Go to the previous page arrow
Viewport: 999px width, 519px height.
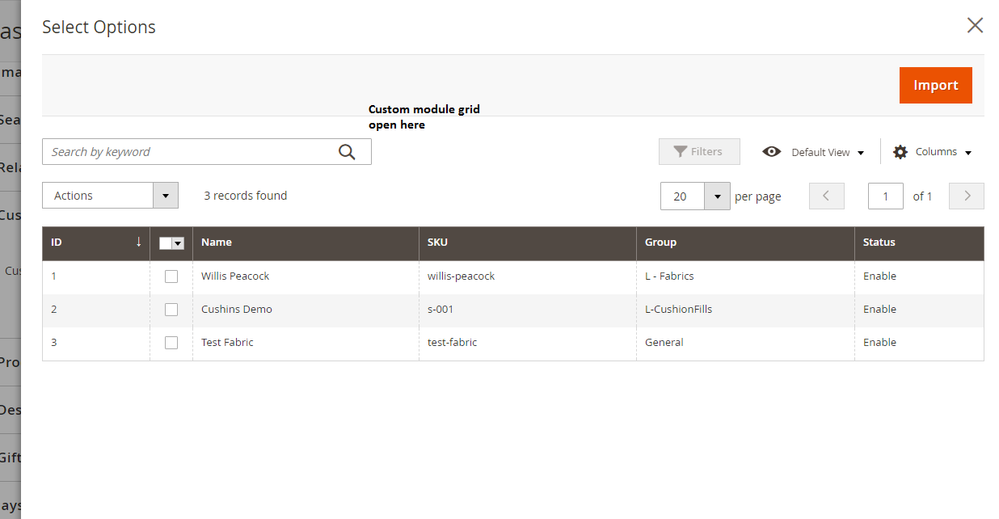tap(826, 196)
